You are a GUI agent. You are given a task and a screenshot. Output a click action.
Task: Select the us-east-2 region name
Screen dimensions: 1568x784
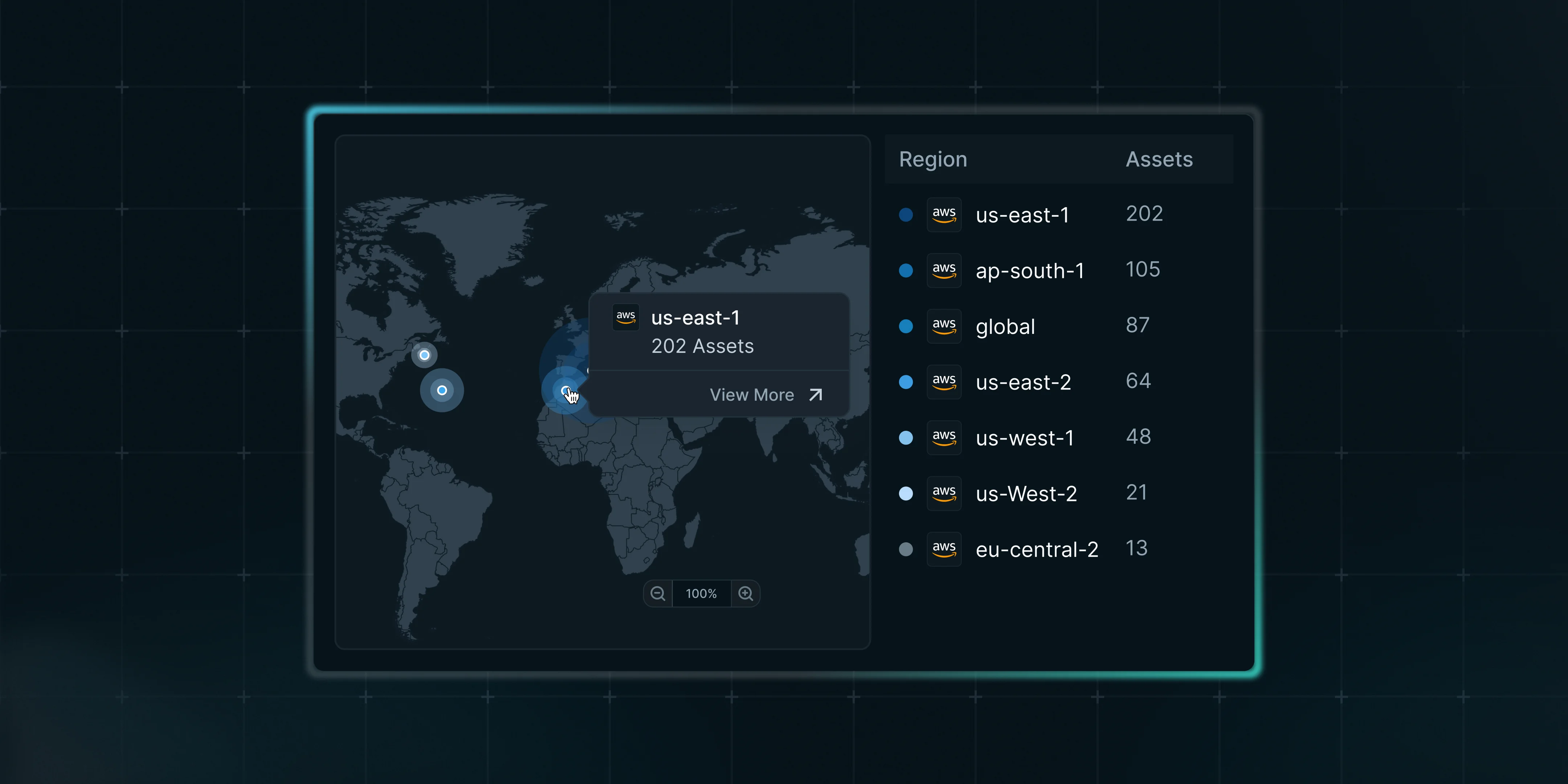[x=1023, y=382]
